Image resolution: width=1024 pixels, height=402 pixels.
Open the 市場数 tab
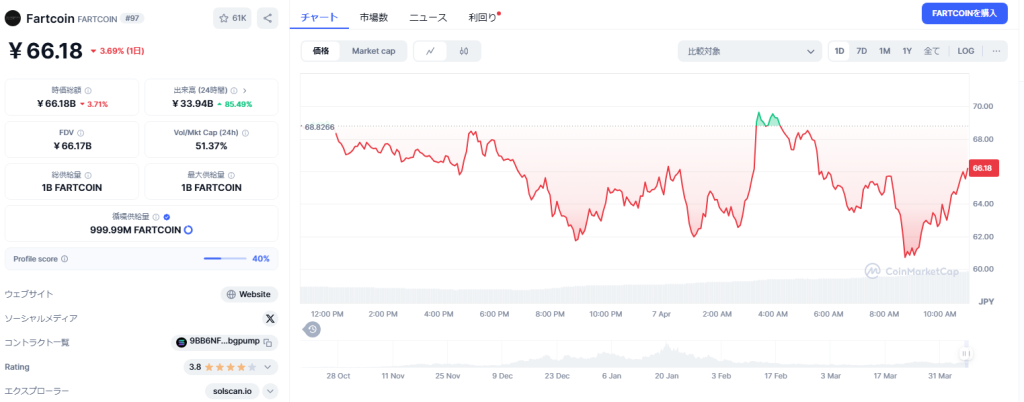click(374, 18)
